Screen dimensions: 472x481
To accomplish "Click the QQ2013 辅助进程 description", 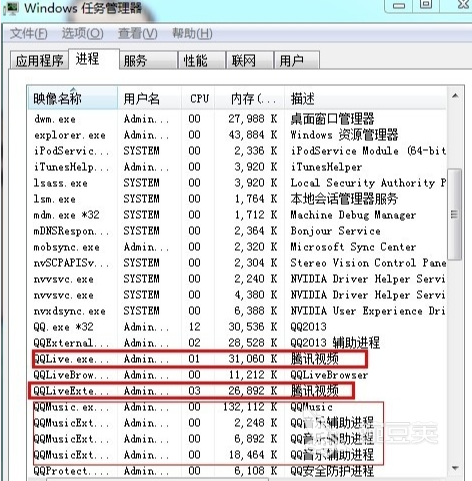I will coord(335,343).
